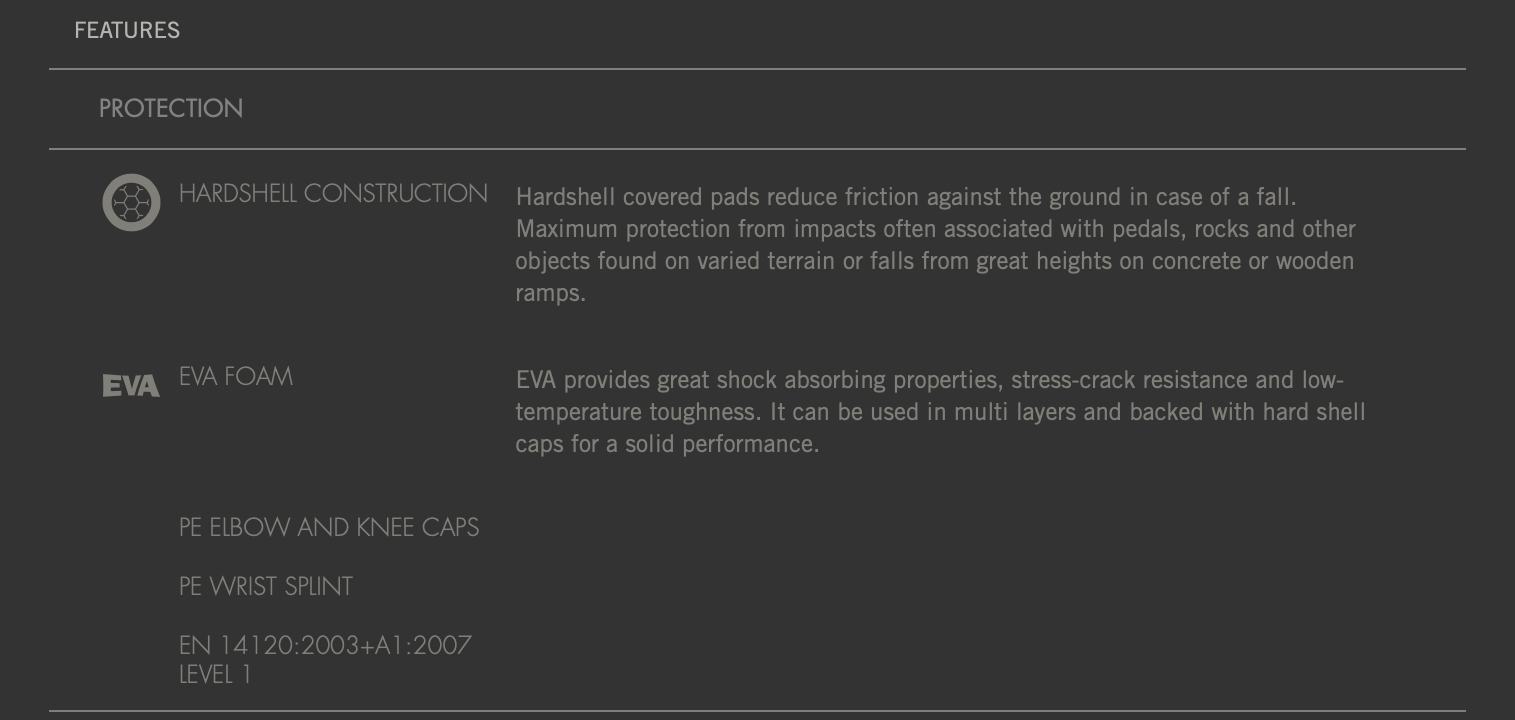
Task: Click the EVA shock absorbing description paragraph
Action: click(940, 412)
